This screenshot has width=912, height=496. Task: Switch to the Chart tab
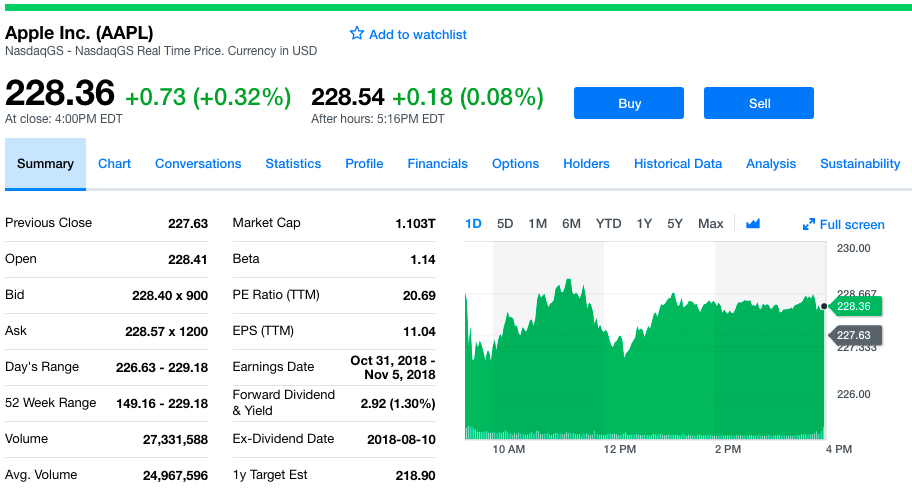[115, 164]
